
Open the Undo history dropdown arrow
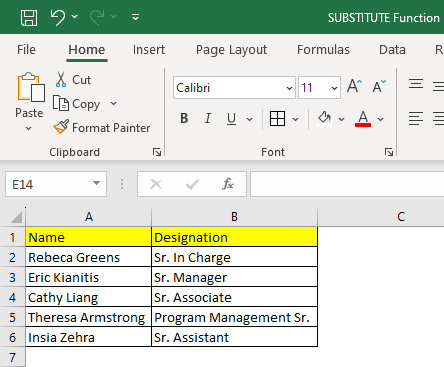(75, 16)
